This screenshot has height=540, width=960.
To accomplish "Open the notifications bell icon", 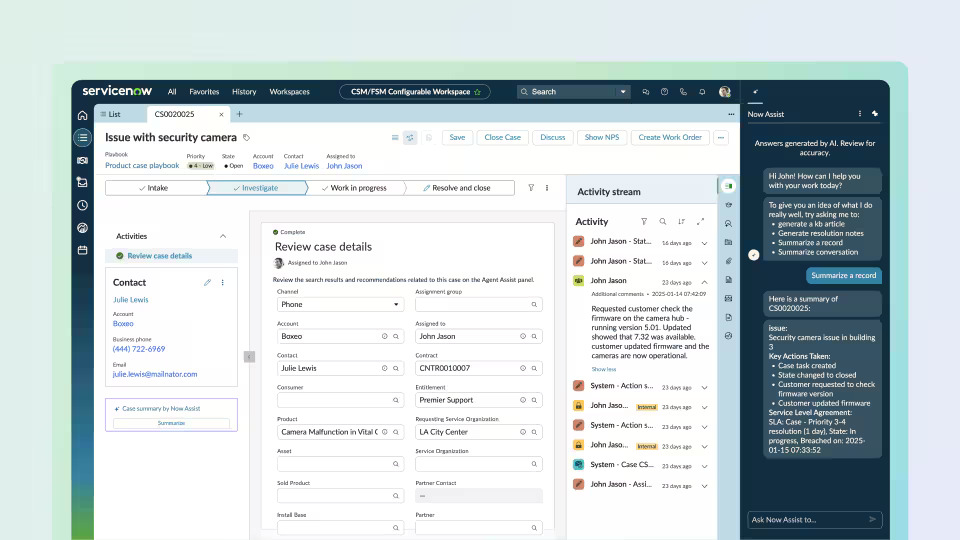I will tap(702, 92).
